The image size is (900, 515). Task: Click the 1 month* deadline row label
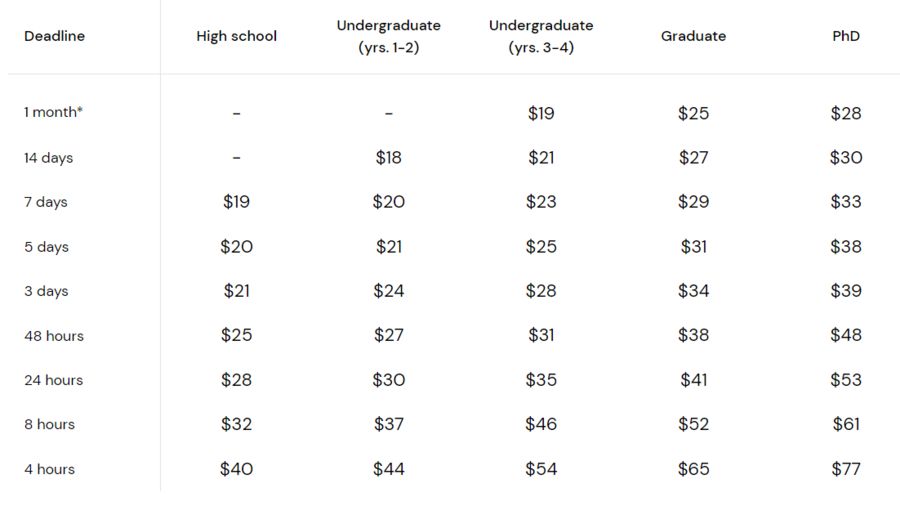pyautogui.click(x=53, y=112)
